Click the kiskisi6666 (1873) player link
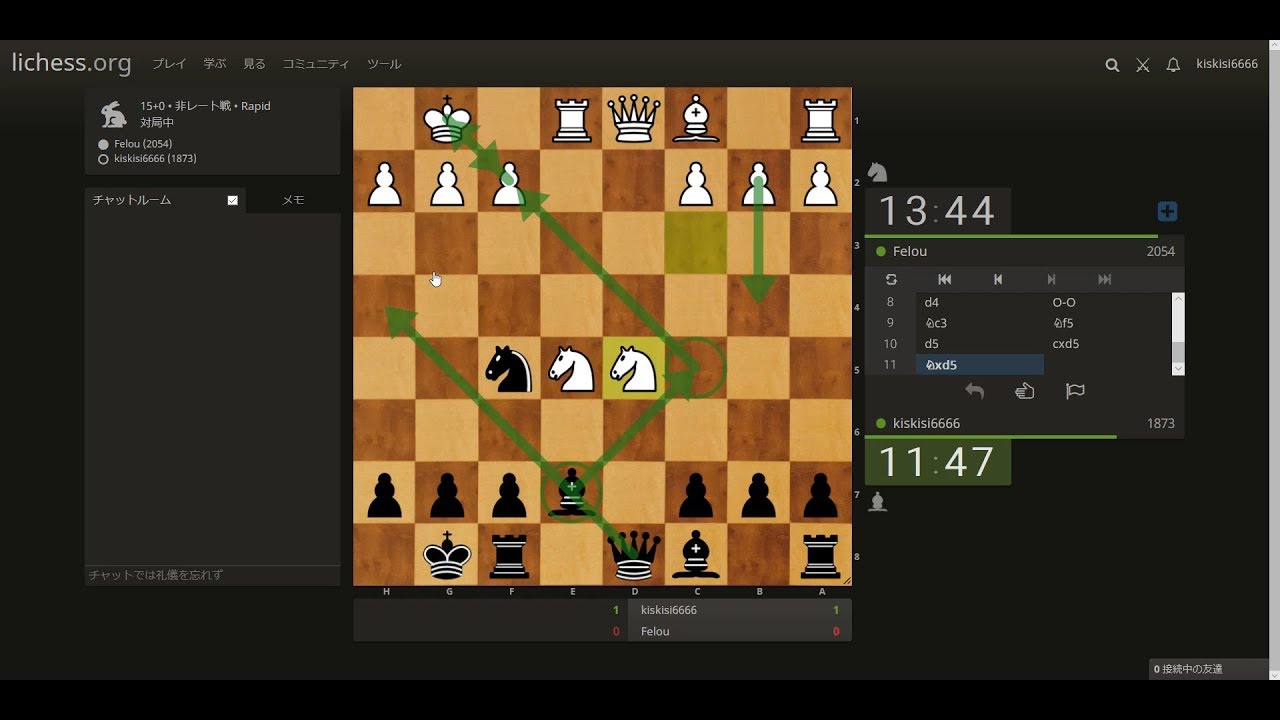1280x720 pixels. coord(155,159)
